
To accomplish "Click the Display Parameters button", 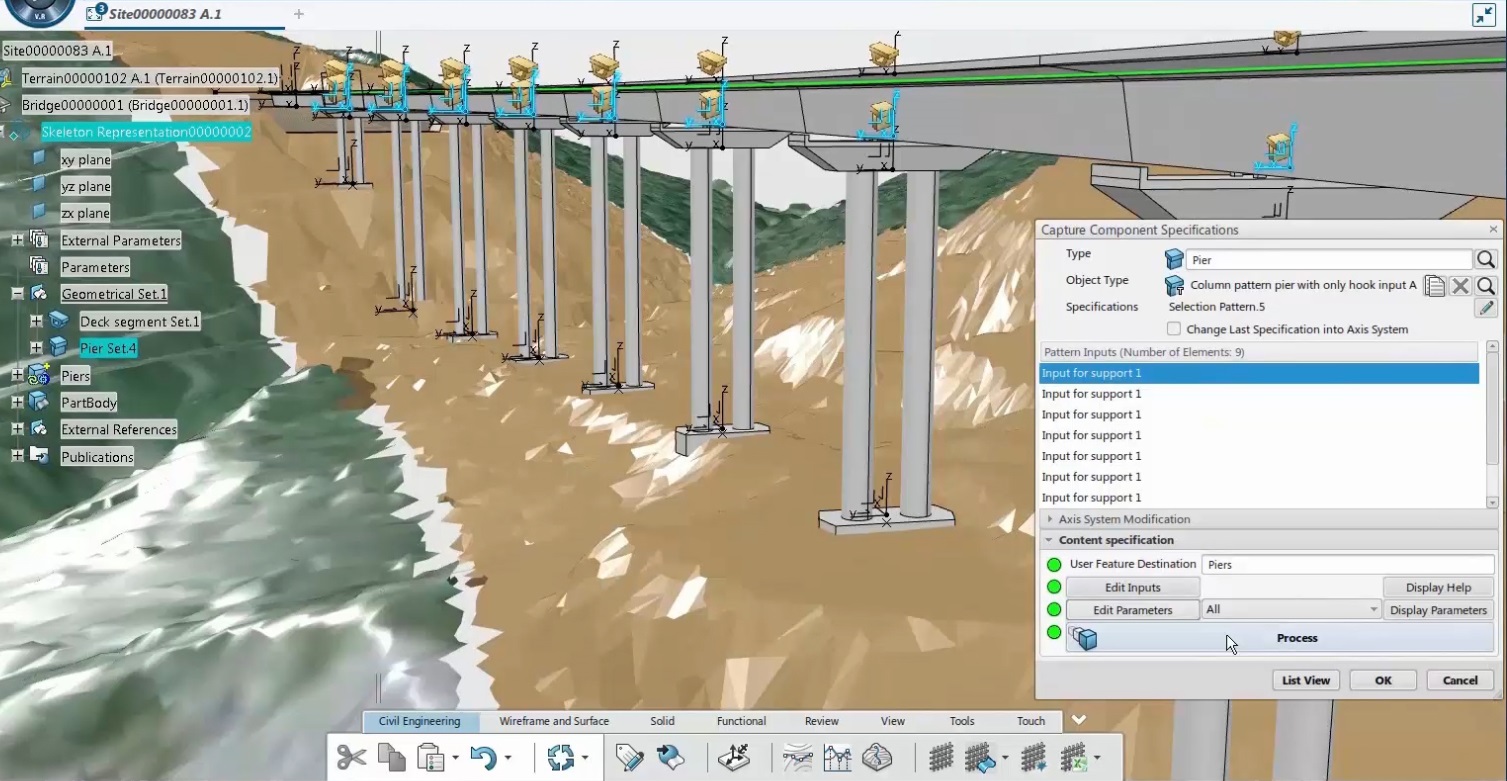I will [x=1438, y=610].
